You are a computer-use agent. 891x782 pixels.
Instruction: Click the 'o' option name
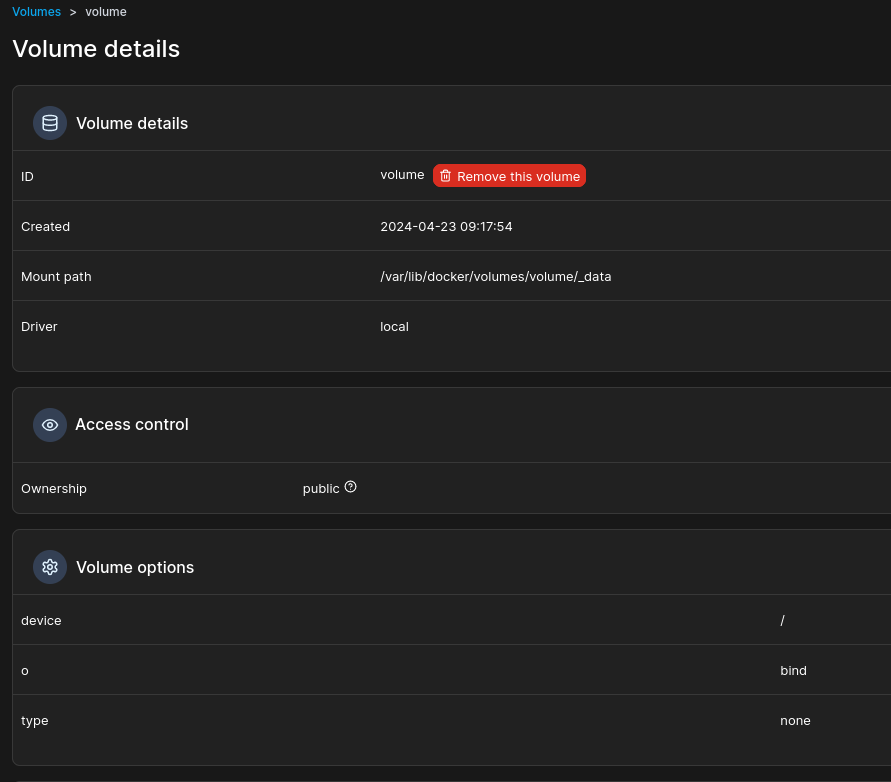click(x=24, y=671)
